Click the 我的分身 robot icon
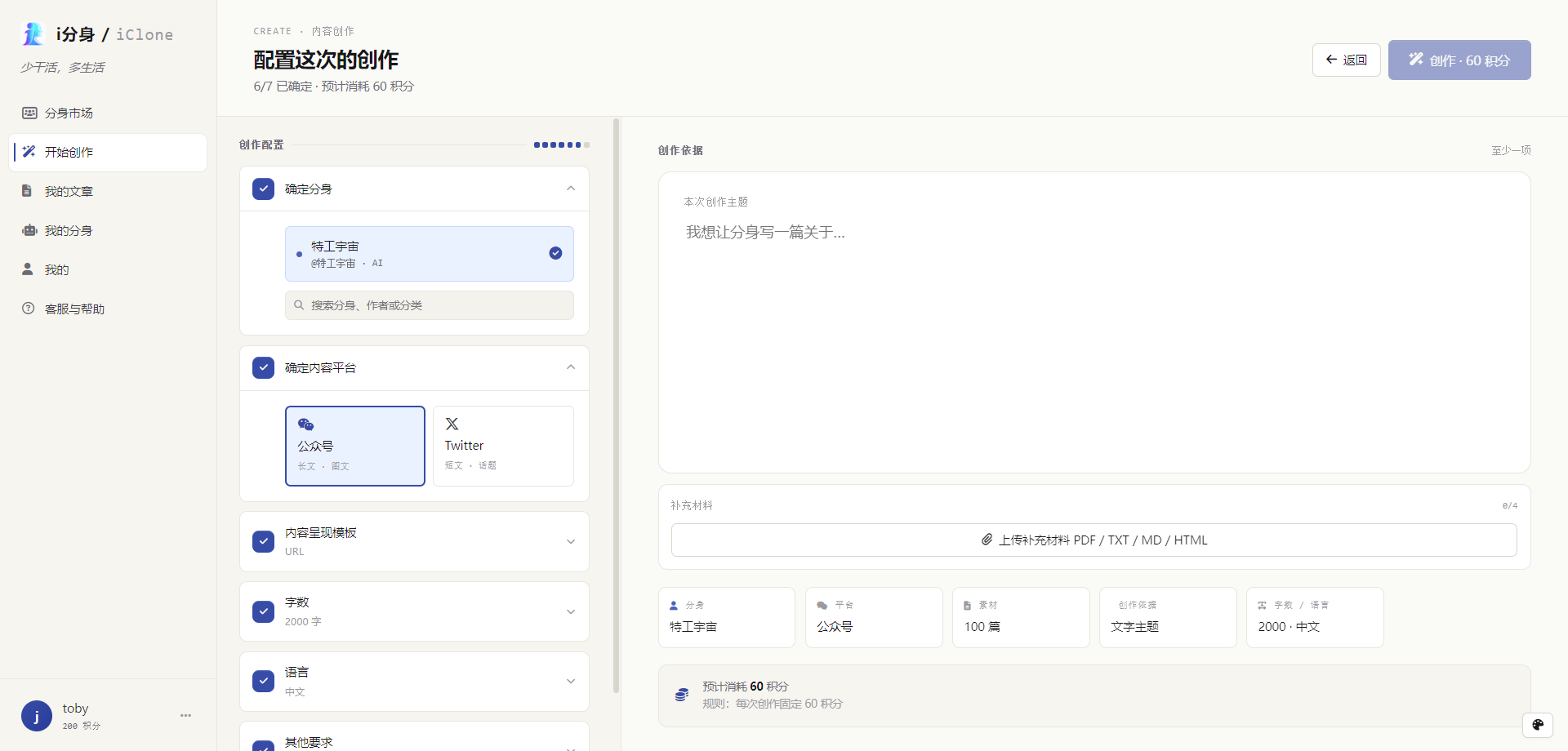The width and height of the screenshot is (1568, 751). point(29,230)
